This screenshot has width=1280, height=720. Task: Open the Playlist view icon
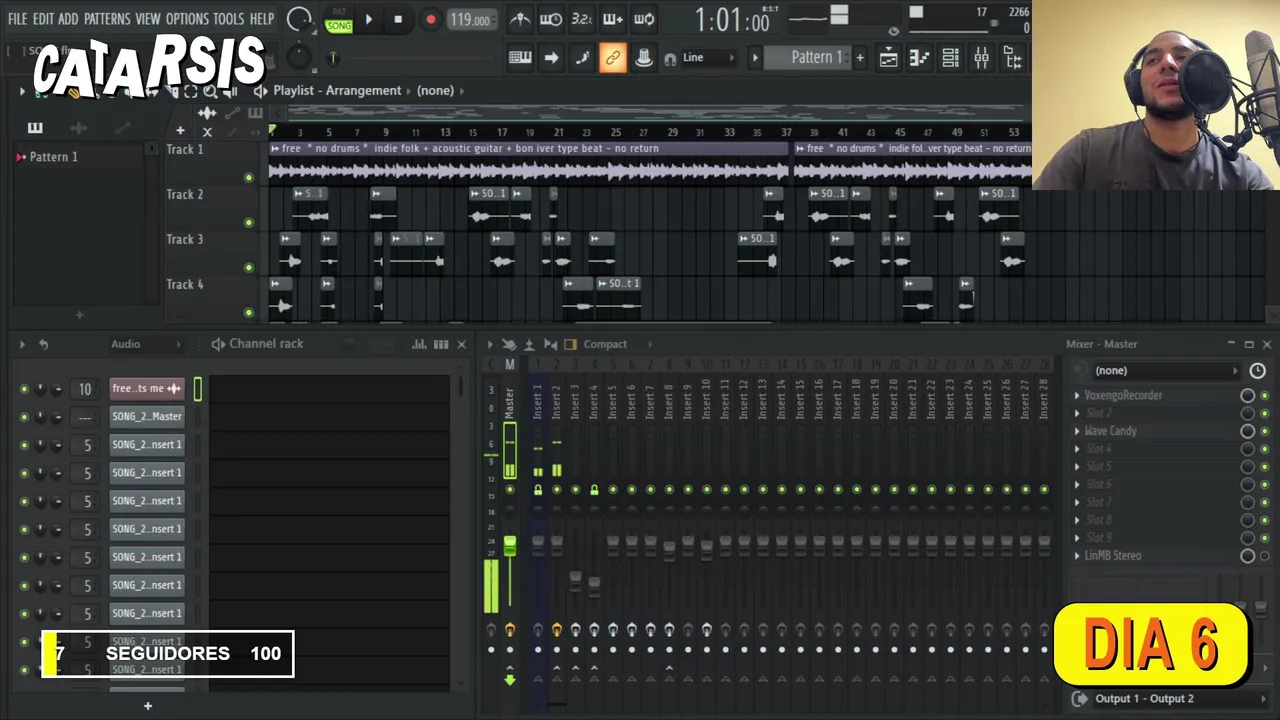tap(888, 58)
